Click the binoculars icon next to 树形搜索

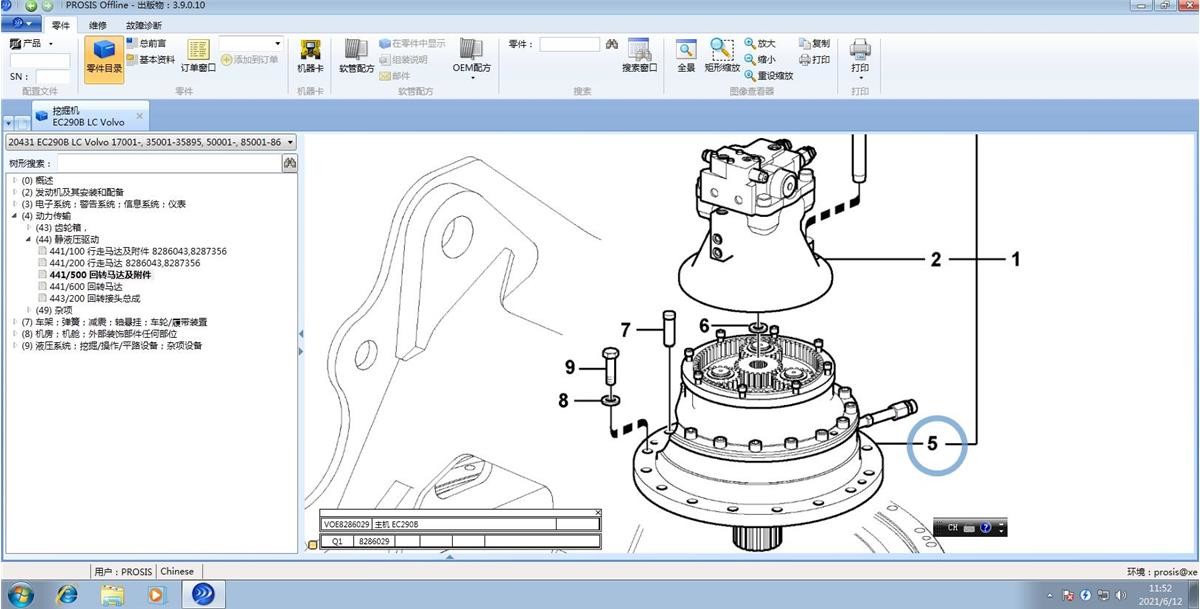(x=290, y=163)
